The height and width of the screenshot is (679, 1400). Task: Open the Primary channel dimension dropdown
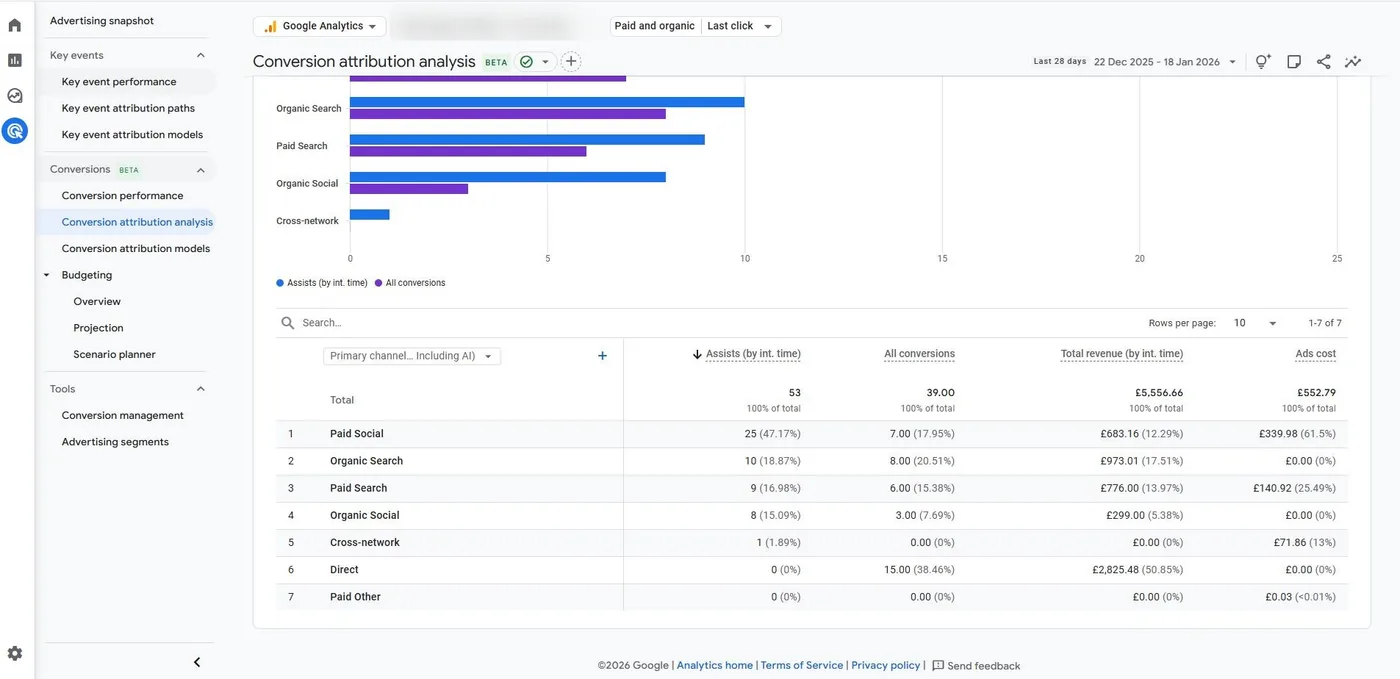click(412, 356)
